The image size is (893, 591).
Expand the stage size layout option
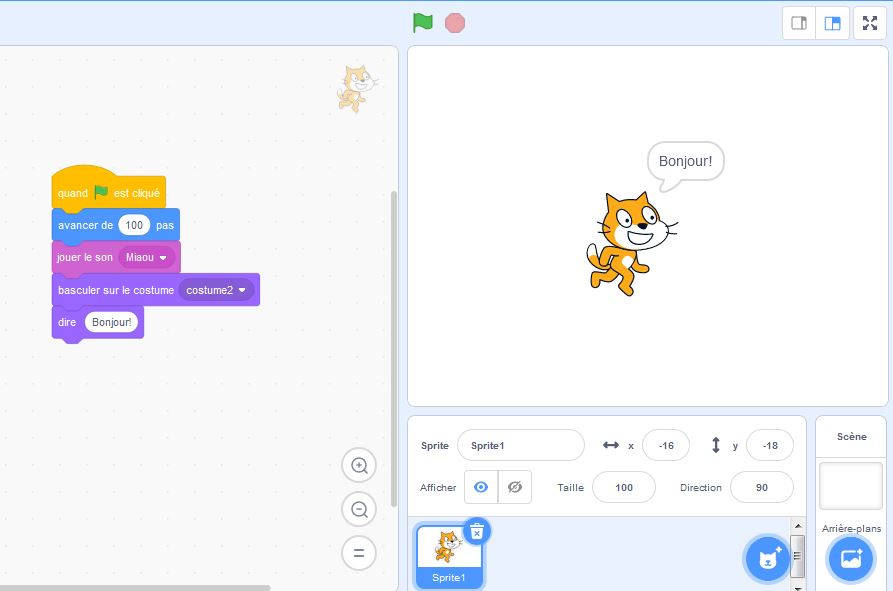click(832, 22)
